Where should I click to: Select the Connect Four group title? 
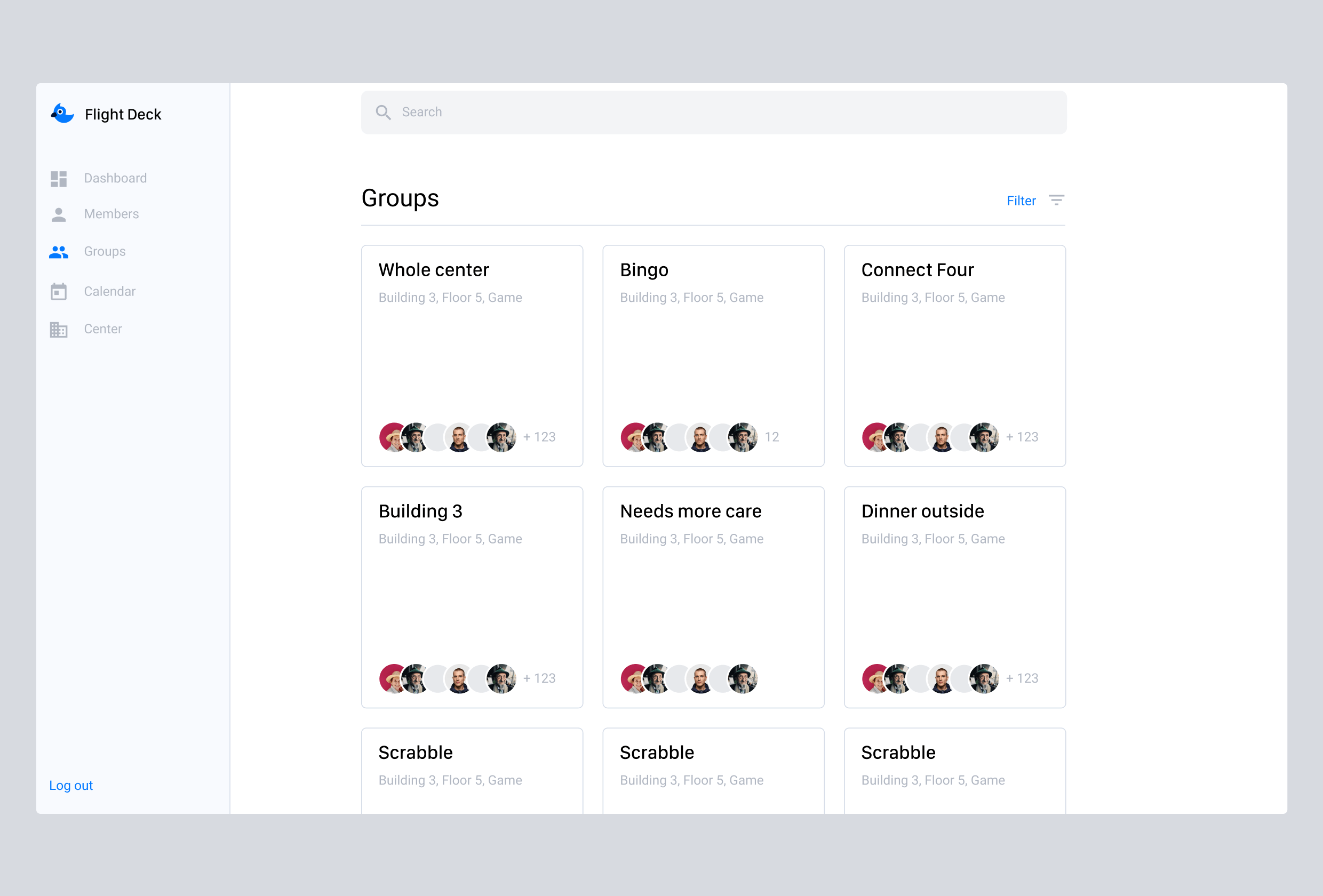point(917,270)
